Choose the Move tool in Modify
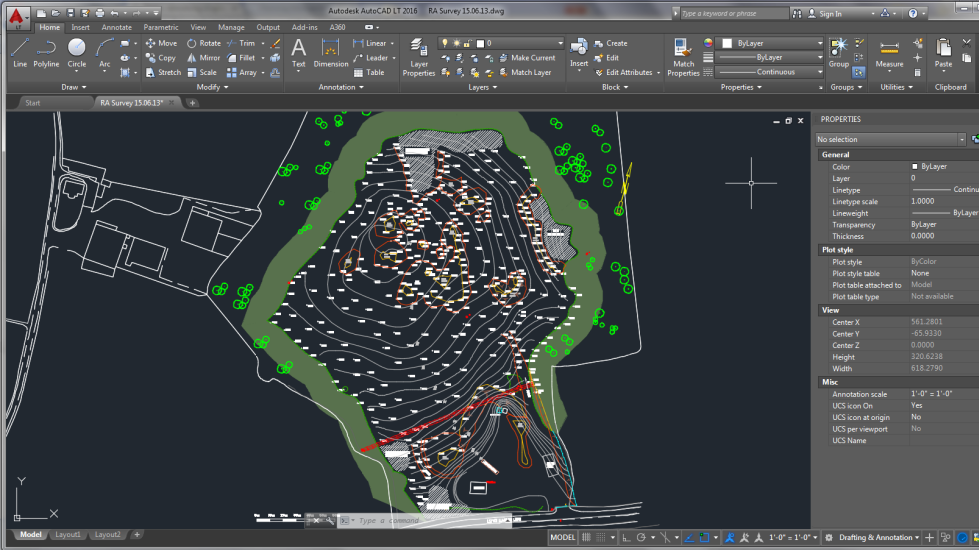 click(x=161, y=43)
